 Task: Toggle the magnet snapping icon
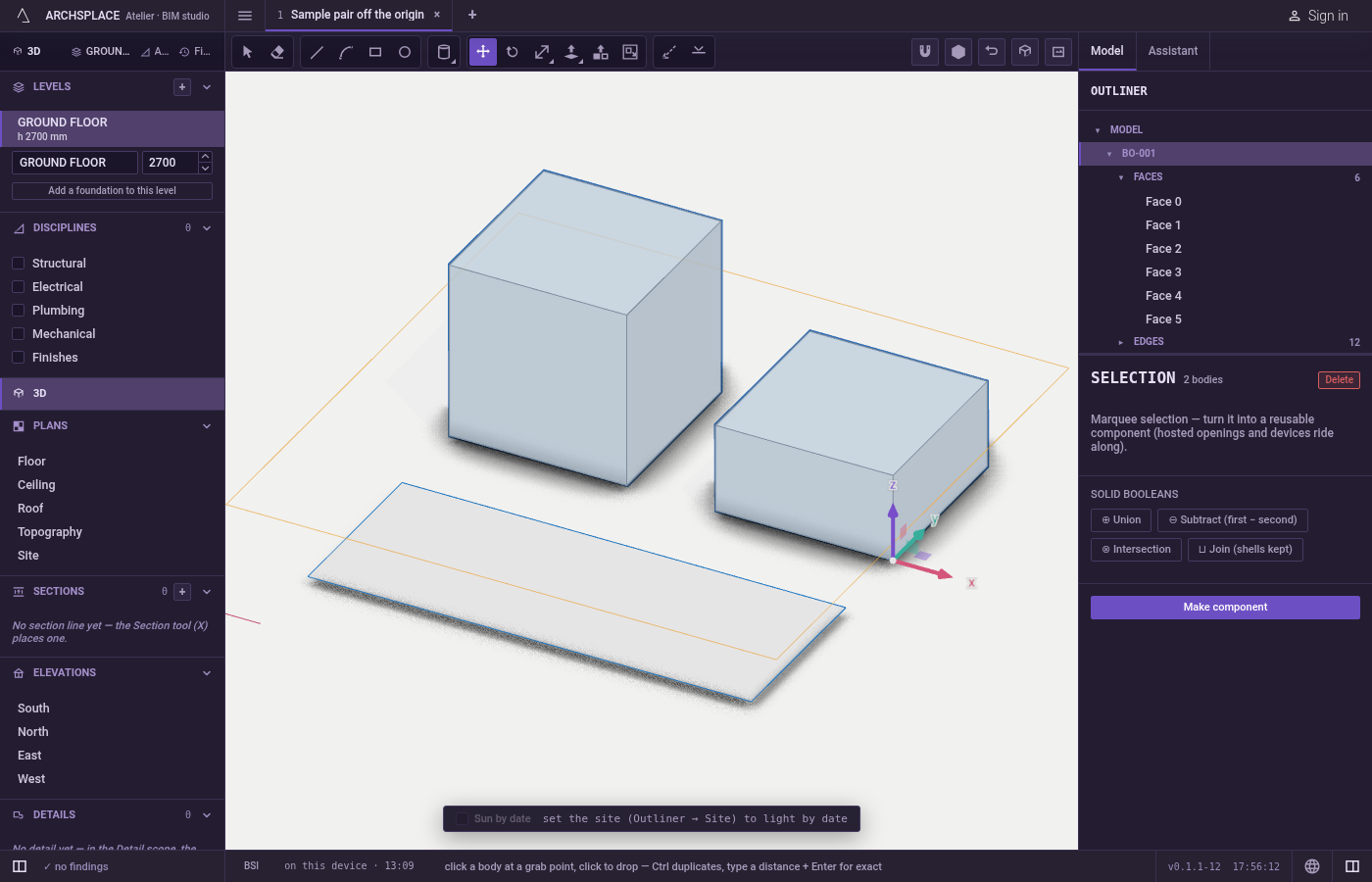pos(925,52)
